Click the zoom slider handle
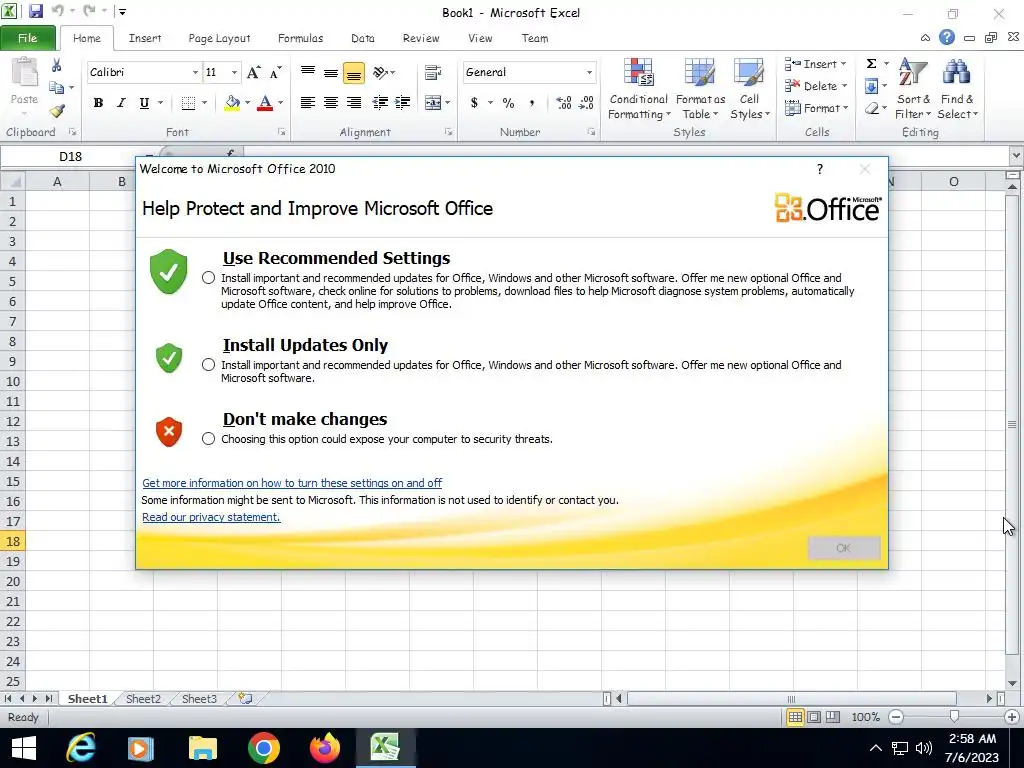Screen dimensions: 1024x768 [954, 717]
